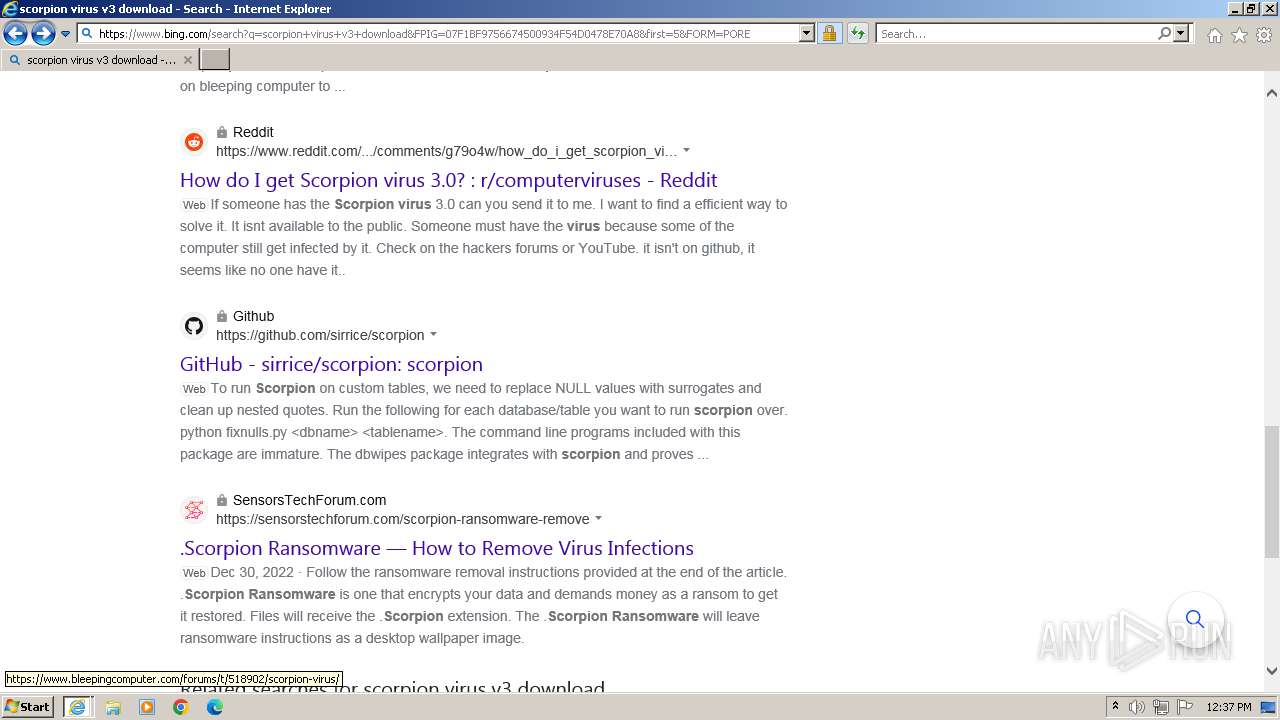This screenshot has height=720, width=1280.
Task: Click the search magnifier in IE search box
Action: pyautogui.click(x=1164, y=33)
